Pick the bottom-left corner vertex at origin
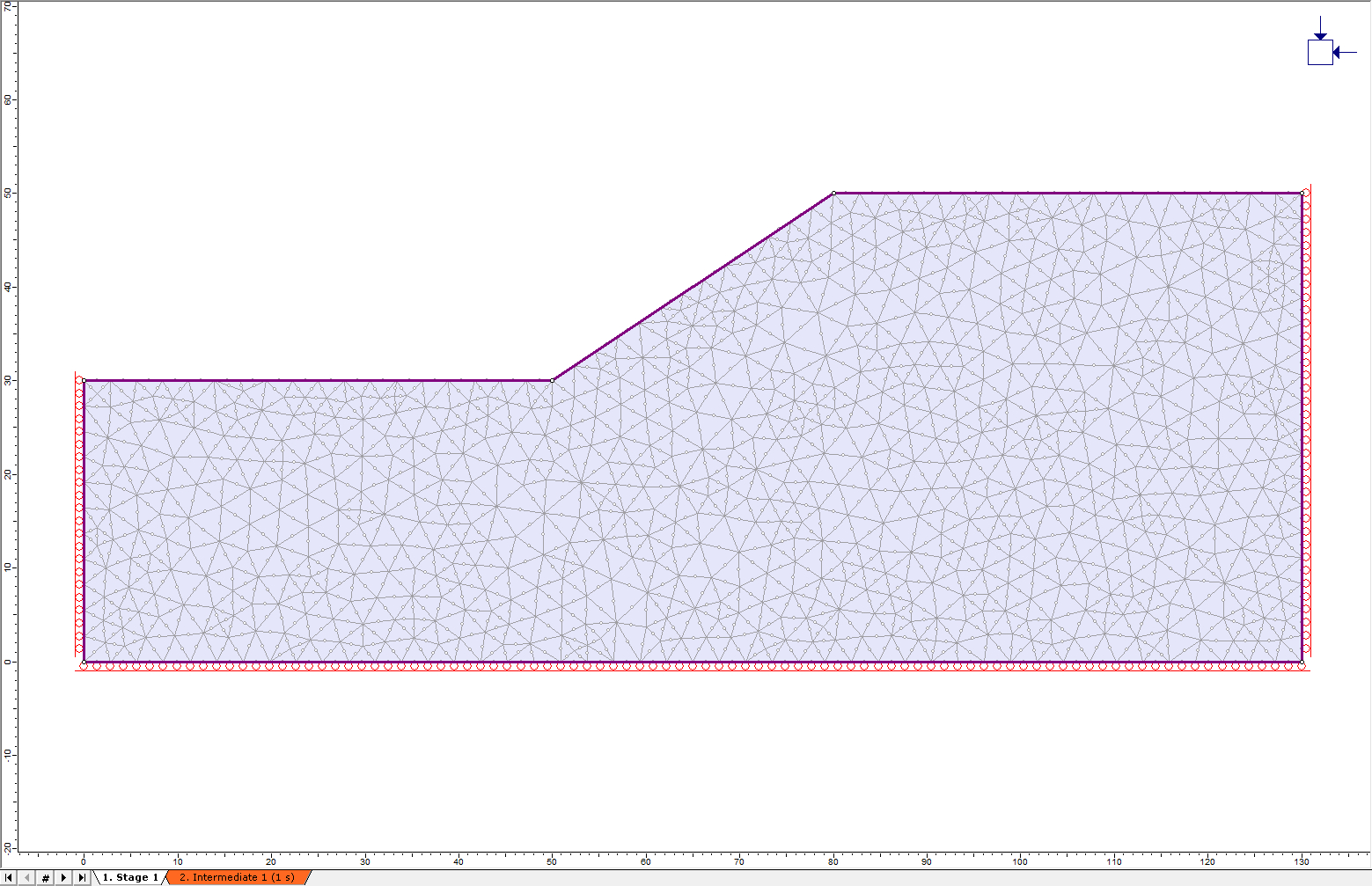This screenshot has height=886, width=1372. [84, 662]
